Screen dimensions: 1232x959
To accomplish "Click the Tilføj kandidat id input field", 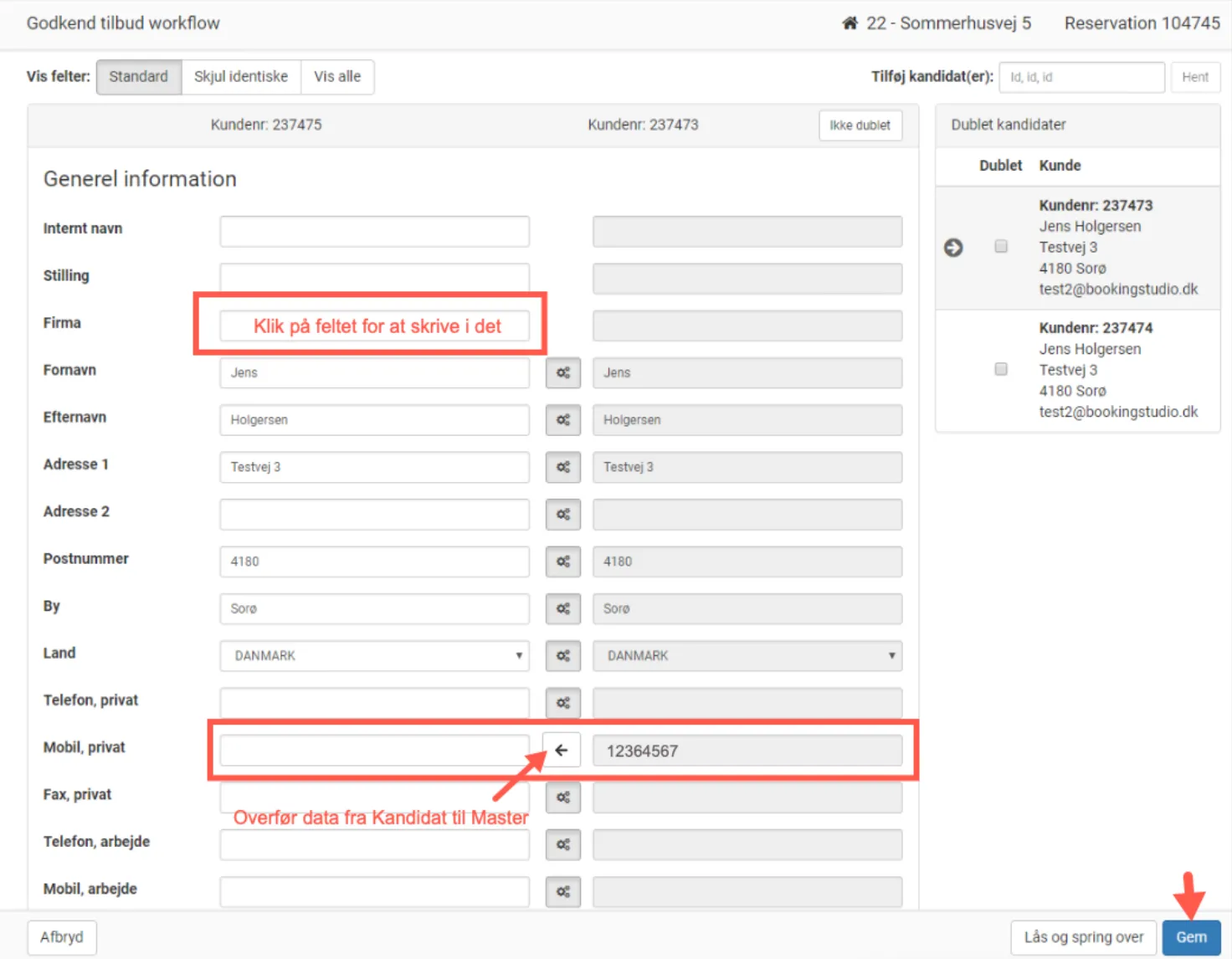I will (x=1081, y=77).
